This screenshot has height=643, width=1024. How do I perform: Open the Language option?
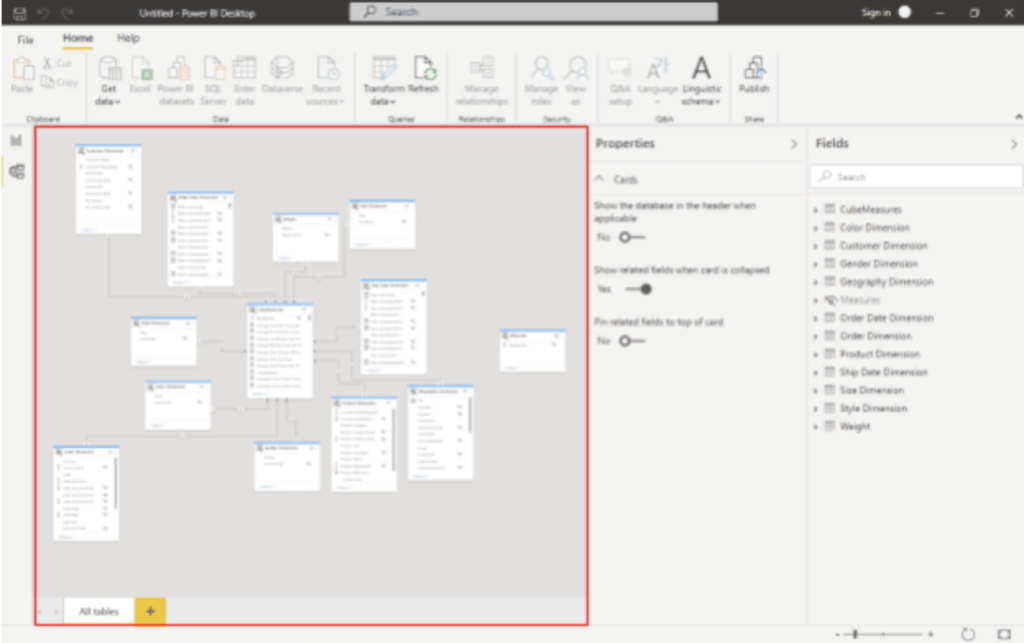[658, 81]
